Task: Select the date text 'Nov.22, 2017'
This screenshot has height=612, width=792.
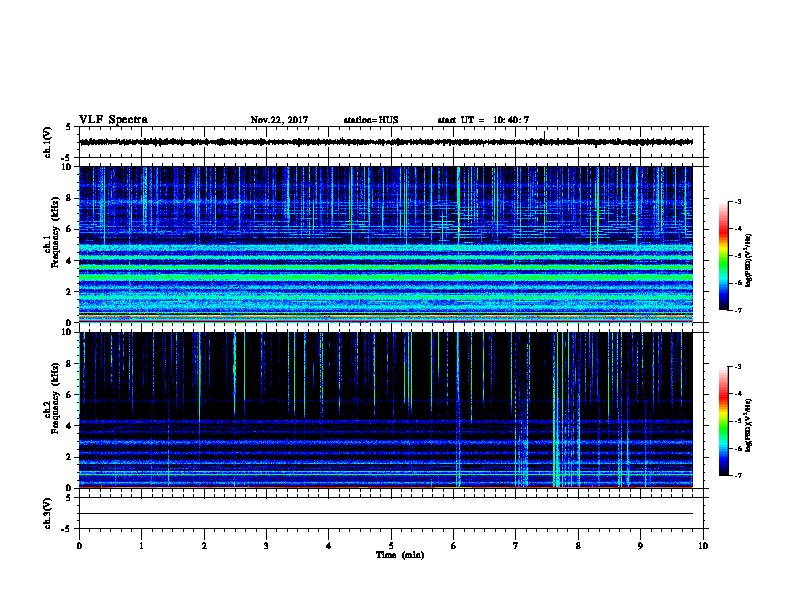Action: (279, 120)
